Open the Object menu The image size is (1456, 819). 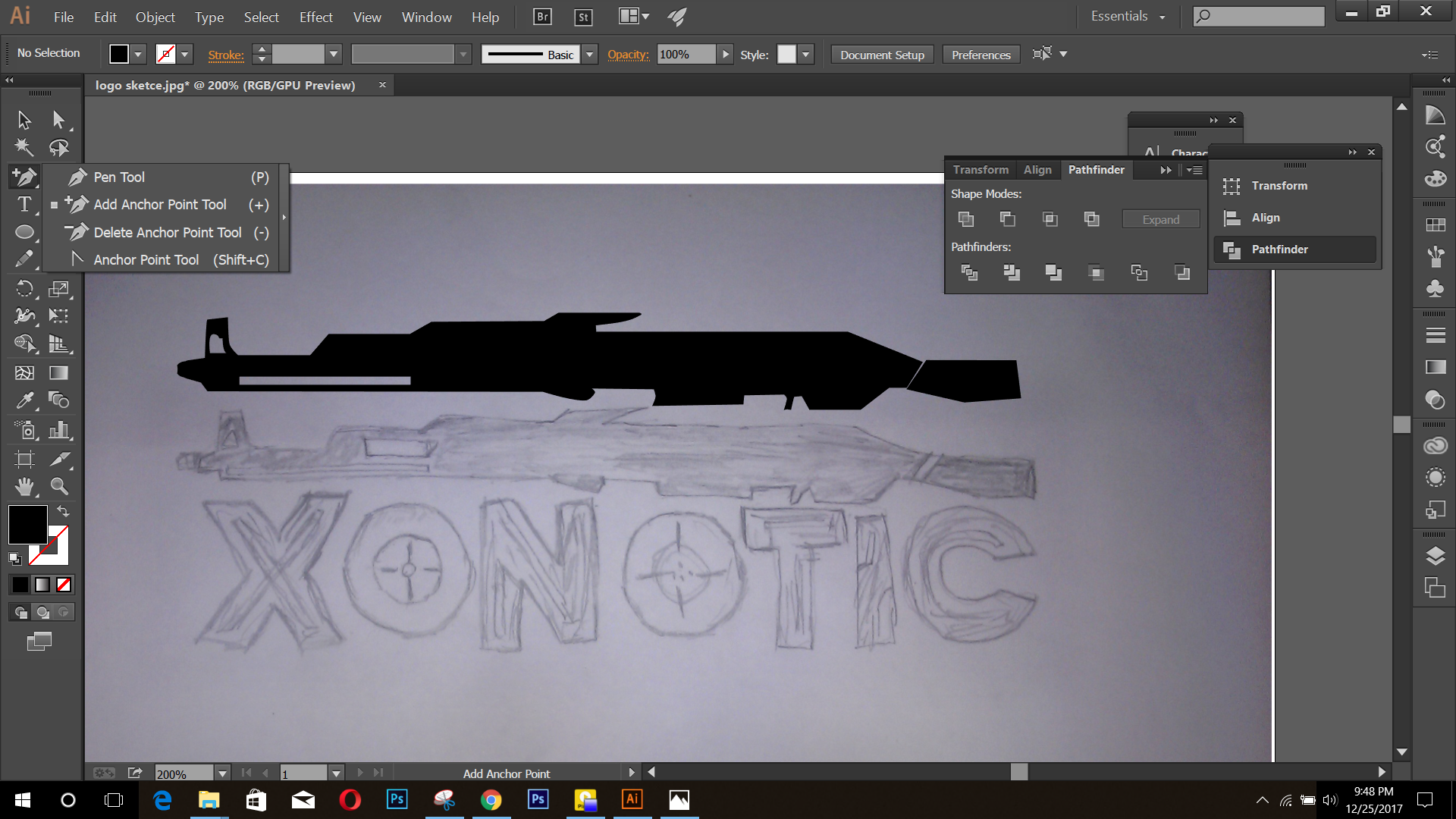155,17
